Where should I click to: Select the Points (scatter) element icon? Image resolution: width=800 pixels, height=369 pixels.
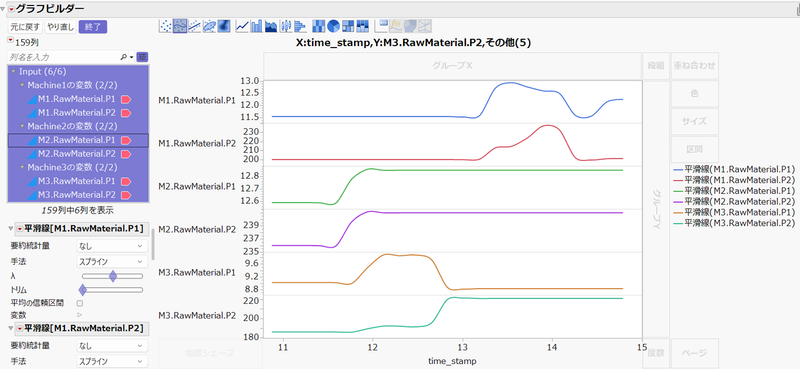click(165, 26)
